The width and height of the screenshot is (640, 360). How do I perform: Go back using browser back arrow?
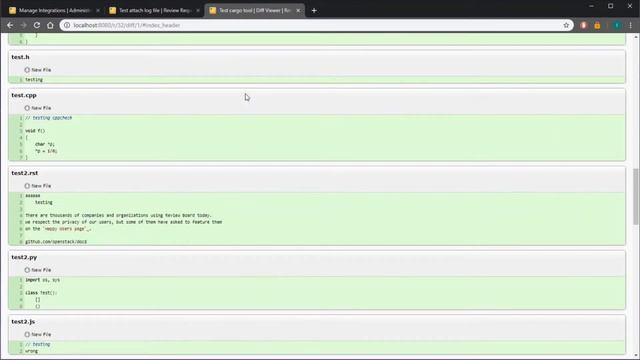[x=10, y=25]
